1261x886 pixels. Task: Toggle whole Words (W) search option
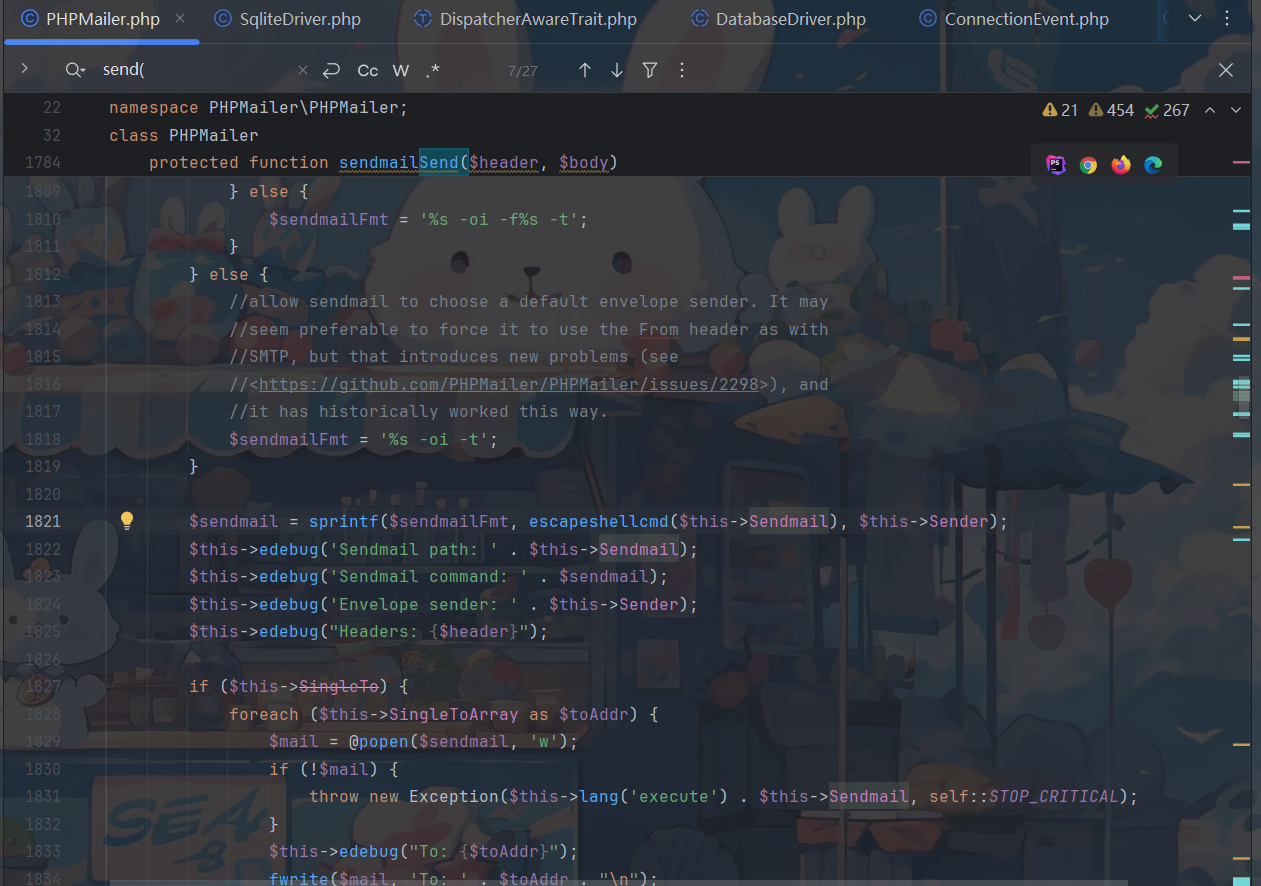click(401, 70)
